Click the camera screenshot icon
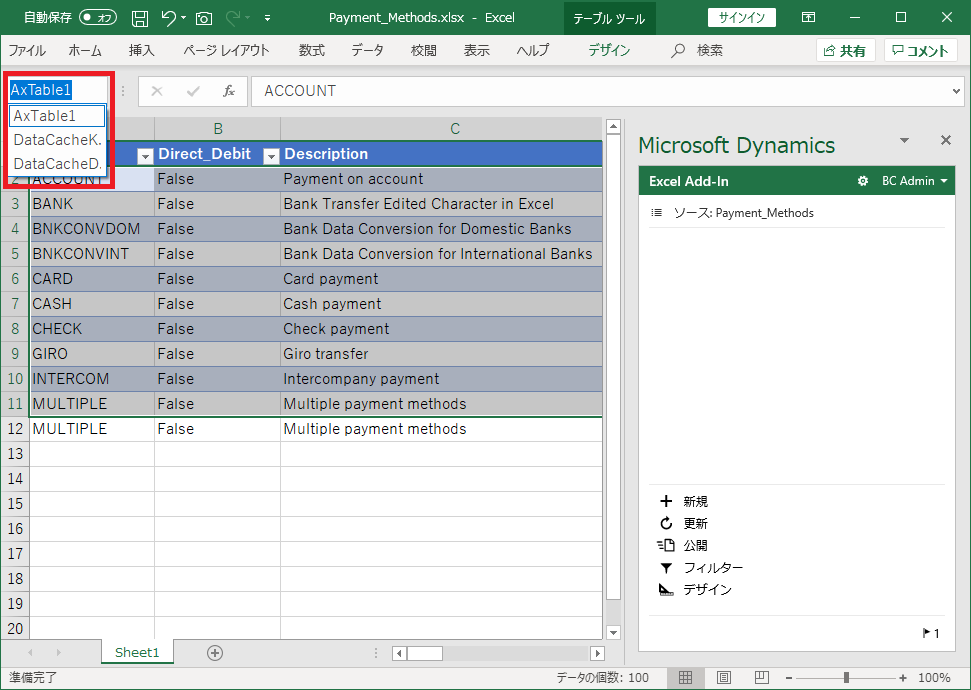The image size is (971, 690). click(x=204, y=19)
